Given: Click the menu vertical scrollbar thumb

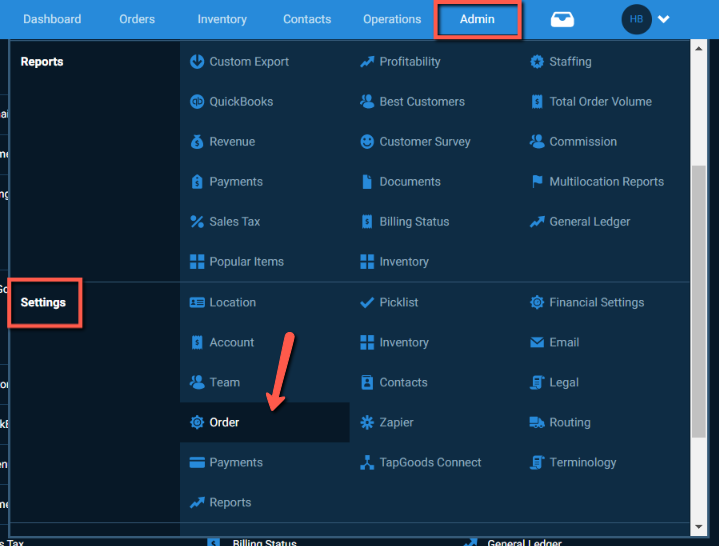Looking at the screenshot, I should [x=699, y=301].
